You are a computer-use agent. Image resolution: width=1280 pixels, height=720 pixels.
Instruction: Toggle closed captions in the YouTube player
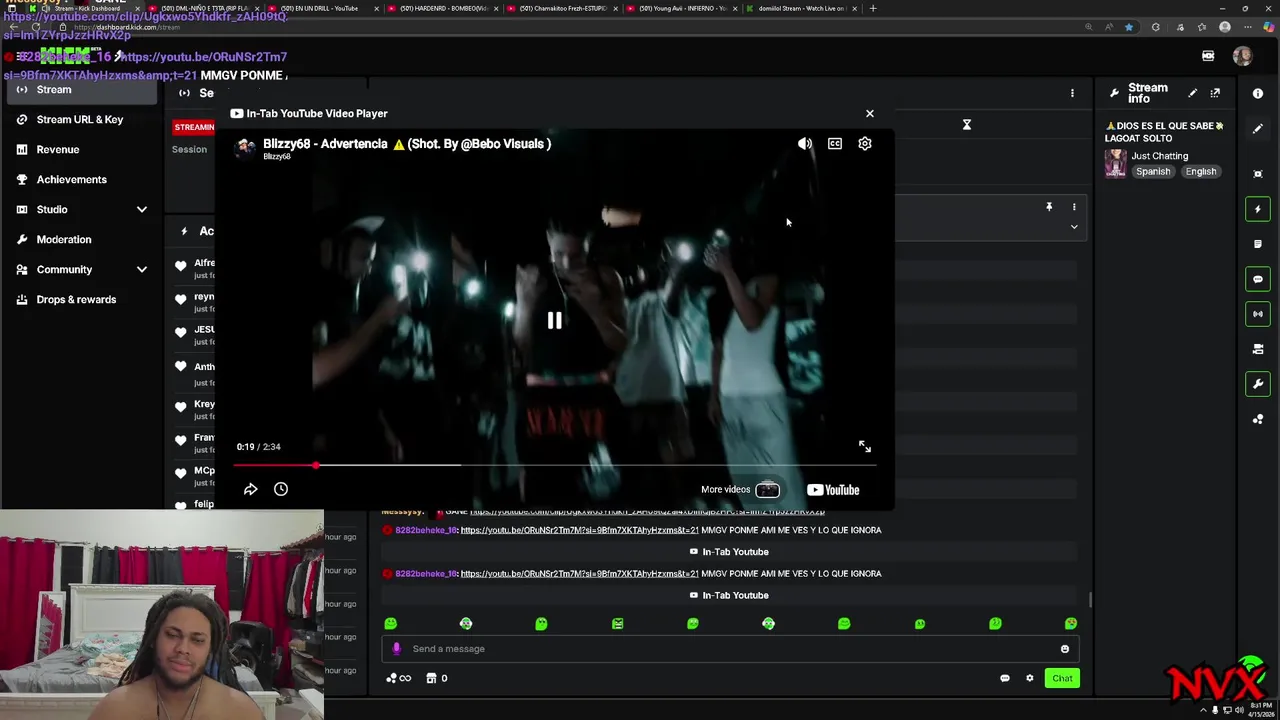(835, 144)
